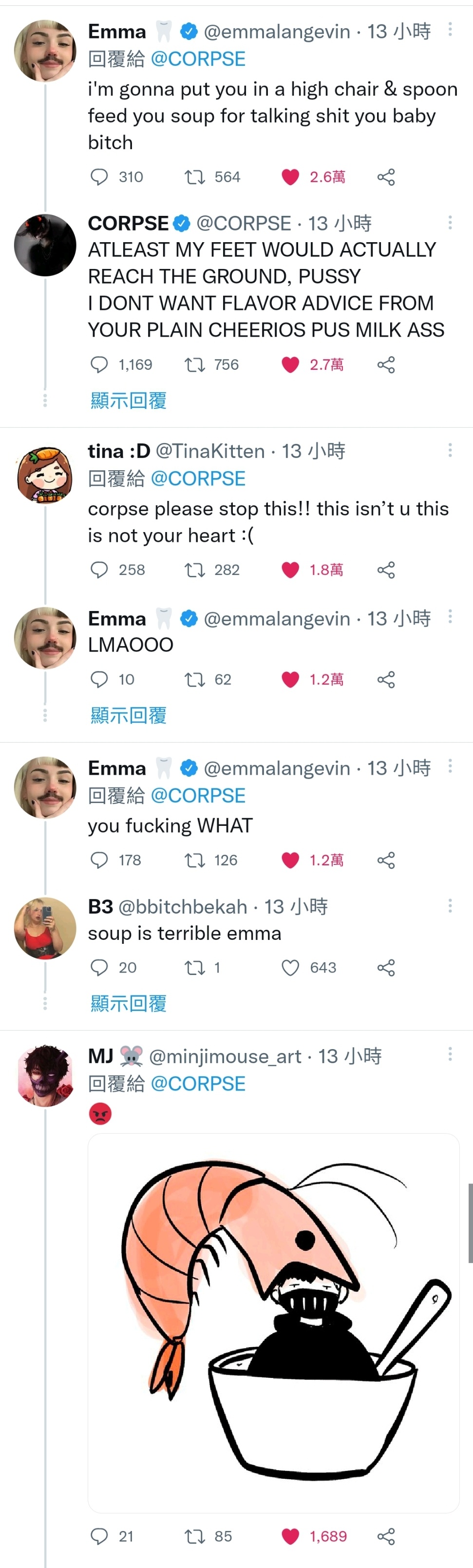Viewport: 473px width, 1568px height.
Task: Open more options menu on CORPSE's tweet
Action: click(450, 222)
